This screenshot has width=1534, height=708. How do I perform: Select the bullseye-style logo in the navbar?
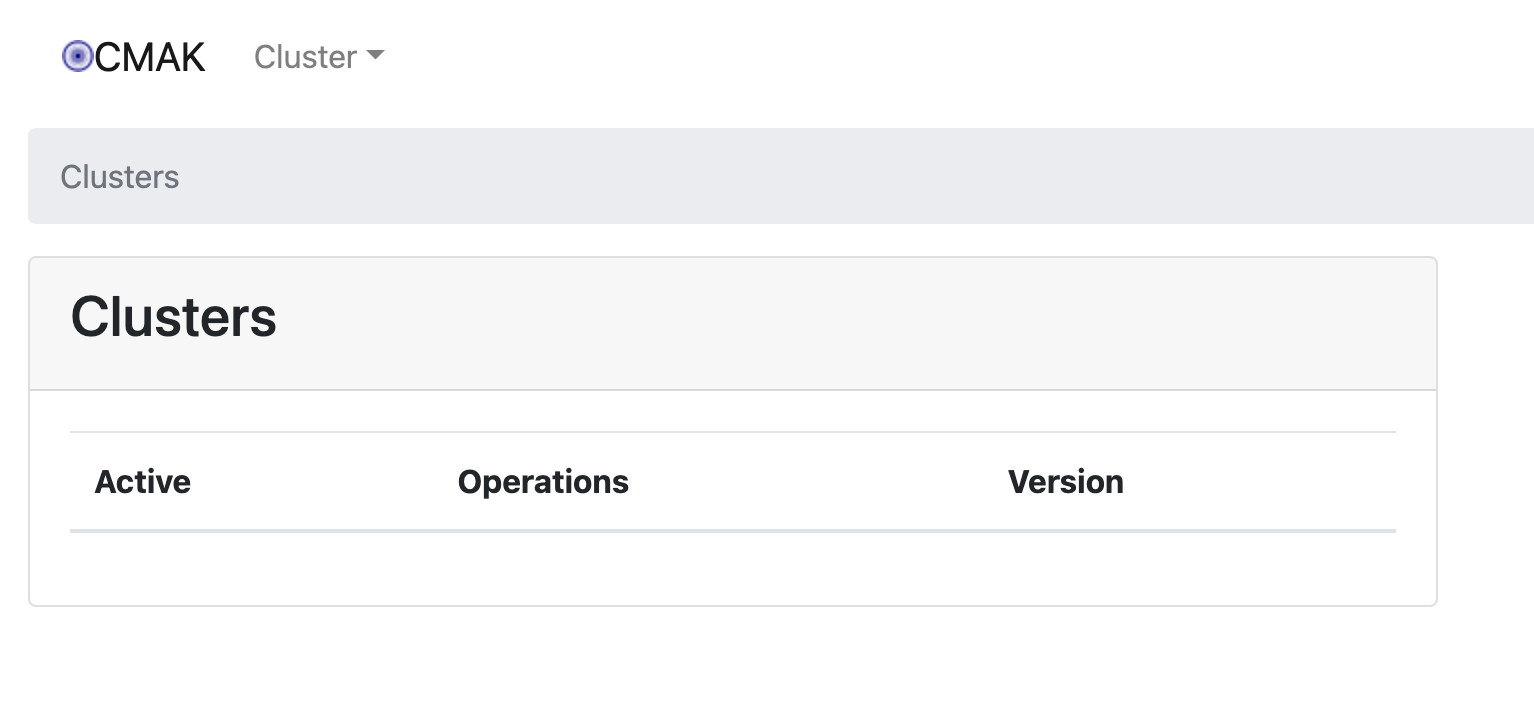pyautogui.click(x=77, y=57)
